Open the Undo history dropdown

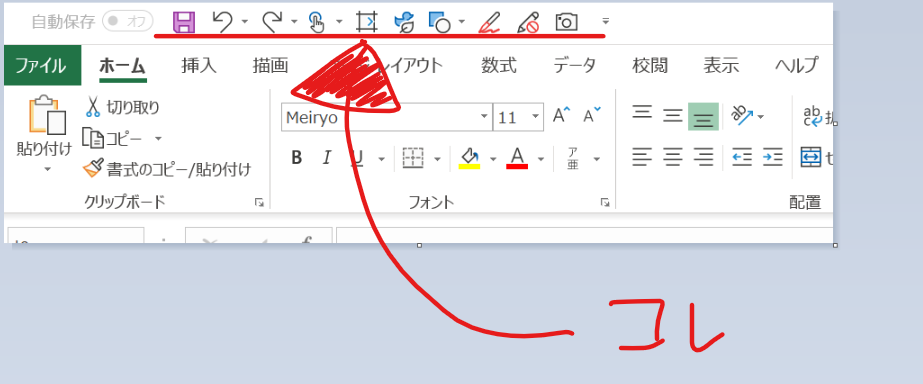(244, 22)
